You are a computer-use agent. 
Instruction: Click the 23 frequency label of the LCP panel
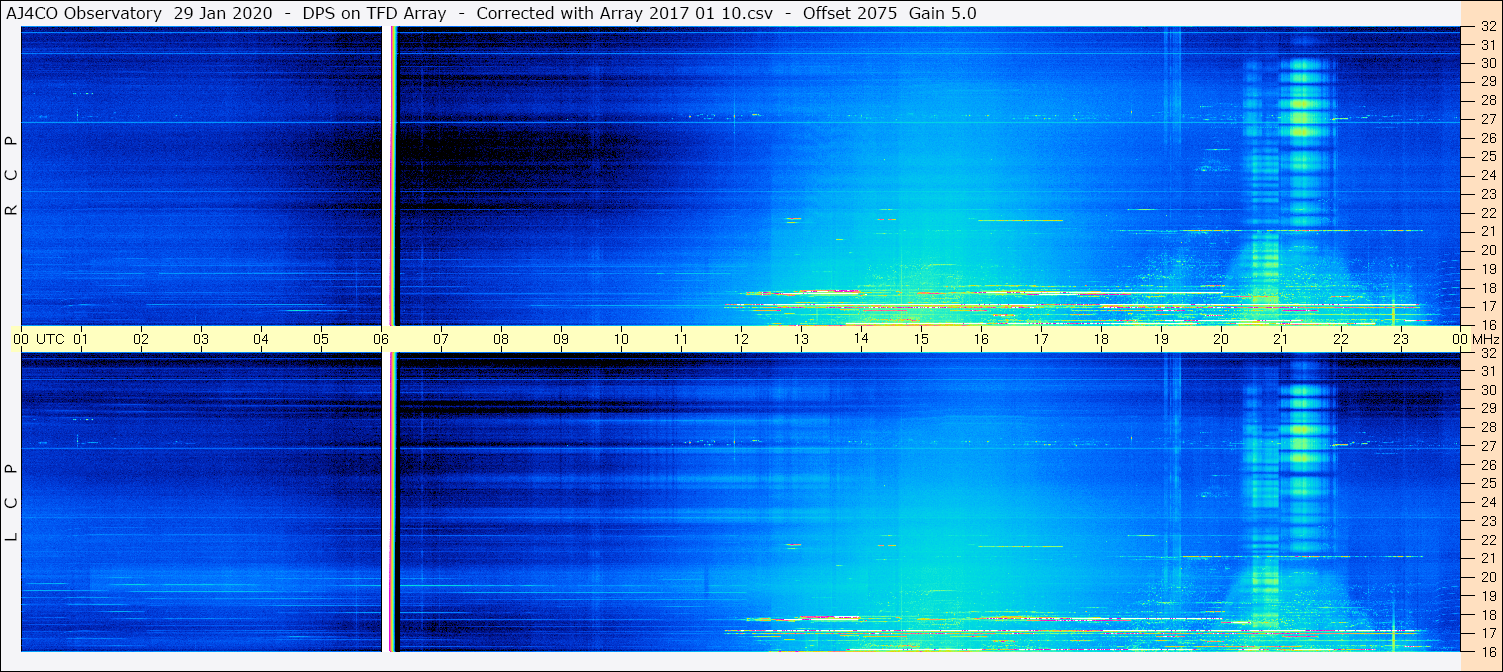(1488, 521)
